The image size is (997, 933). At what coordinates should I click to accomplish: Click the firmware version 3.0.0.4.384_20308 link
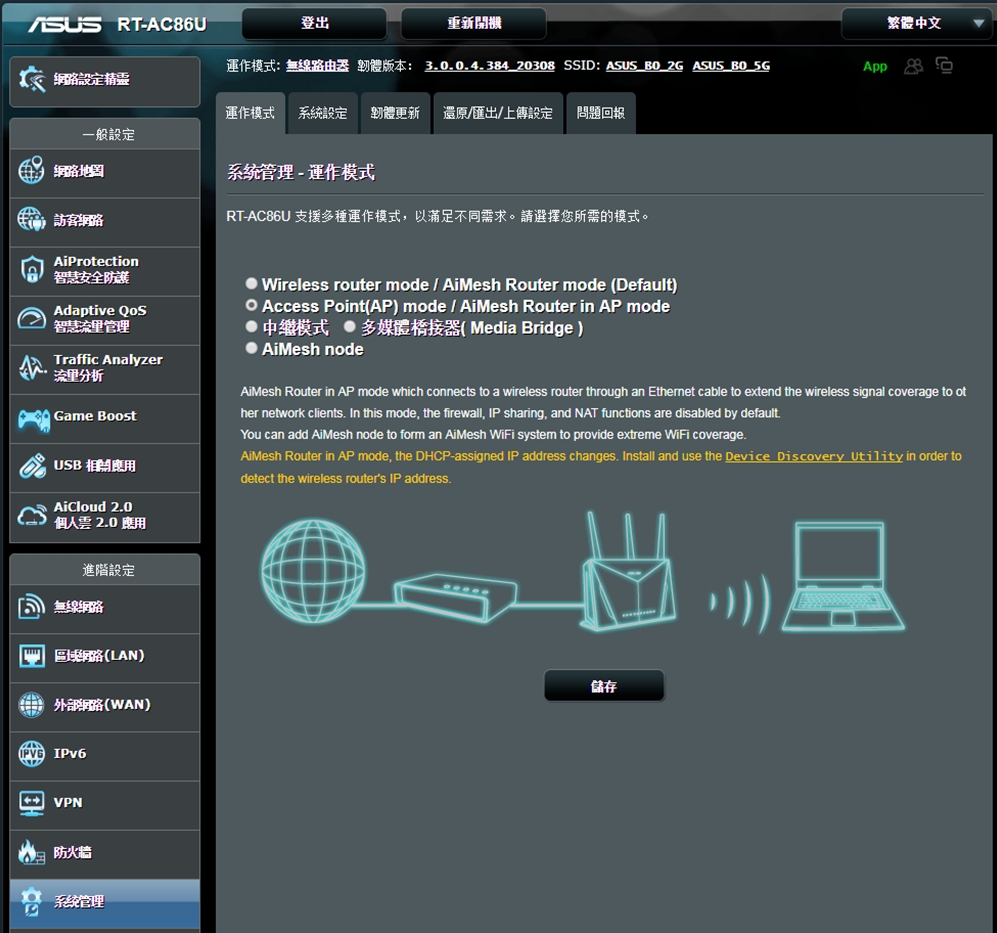(x=489, y=66)
